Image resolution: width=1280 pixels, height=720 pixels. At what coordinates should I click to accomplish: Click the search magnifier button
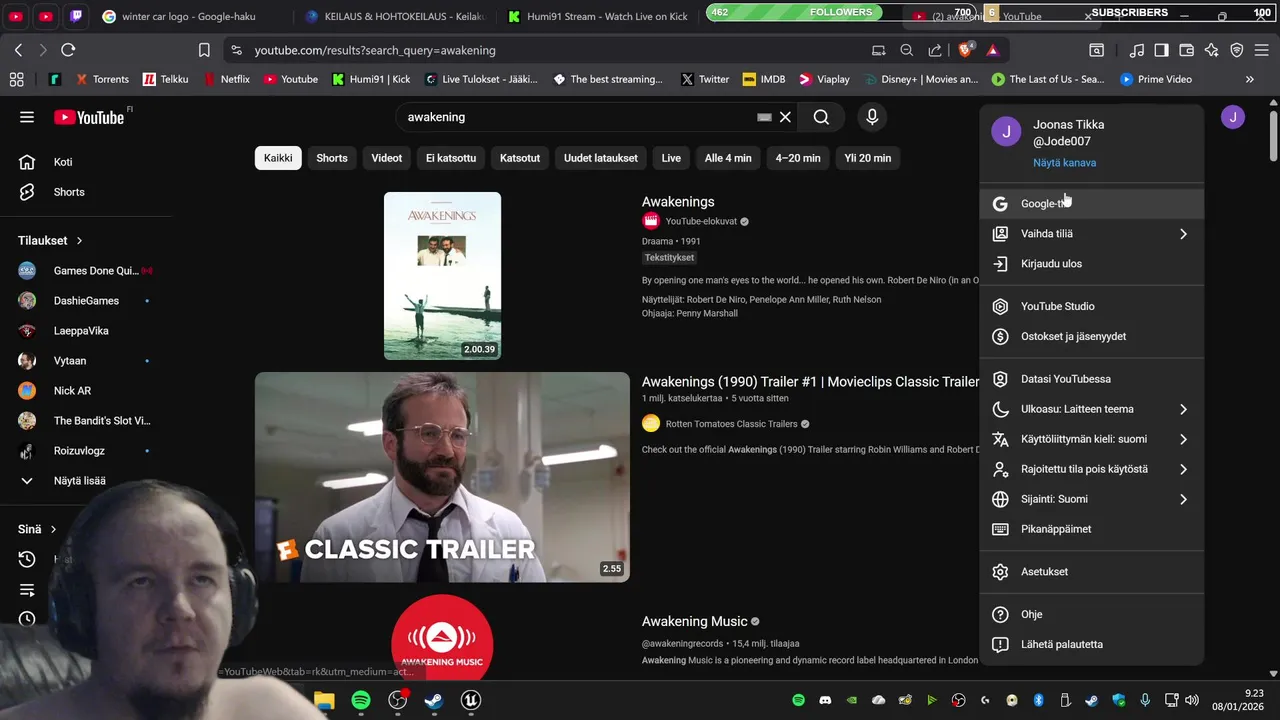821,117
